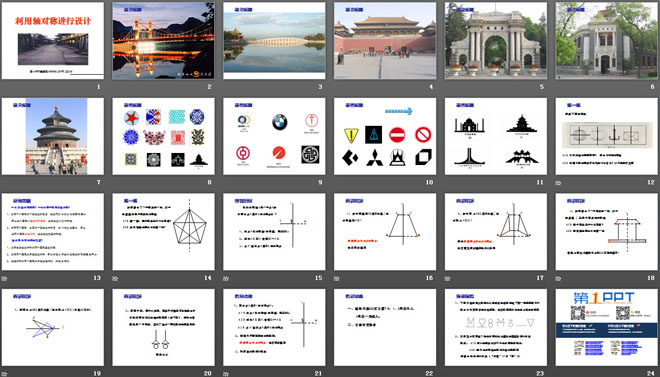Select slide 11 with the black building silhouettes

[x=496, y=136]
